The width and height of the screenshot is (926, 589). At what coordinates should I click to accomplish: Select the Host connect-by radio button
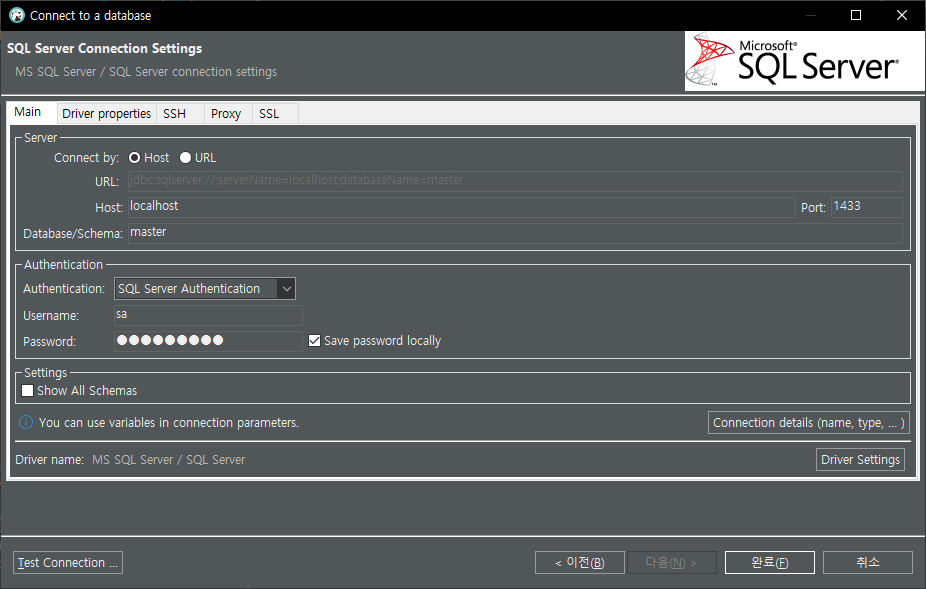tap(134, 158)
